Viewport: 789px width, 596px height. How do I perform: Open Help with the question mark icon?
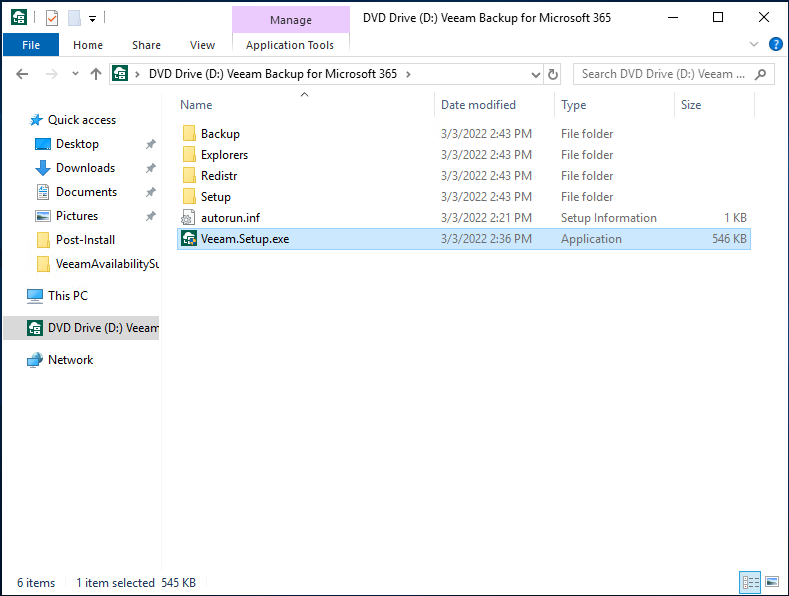(x=775, y=44)
